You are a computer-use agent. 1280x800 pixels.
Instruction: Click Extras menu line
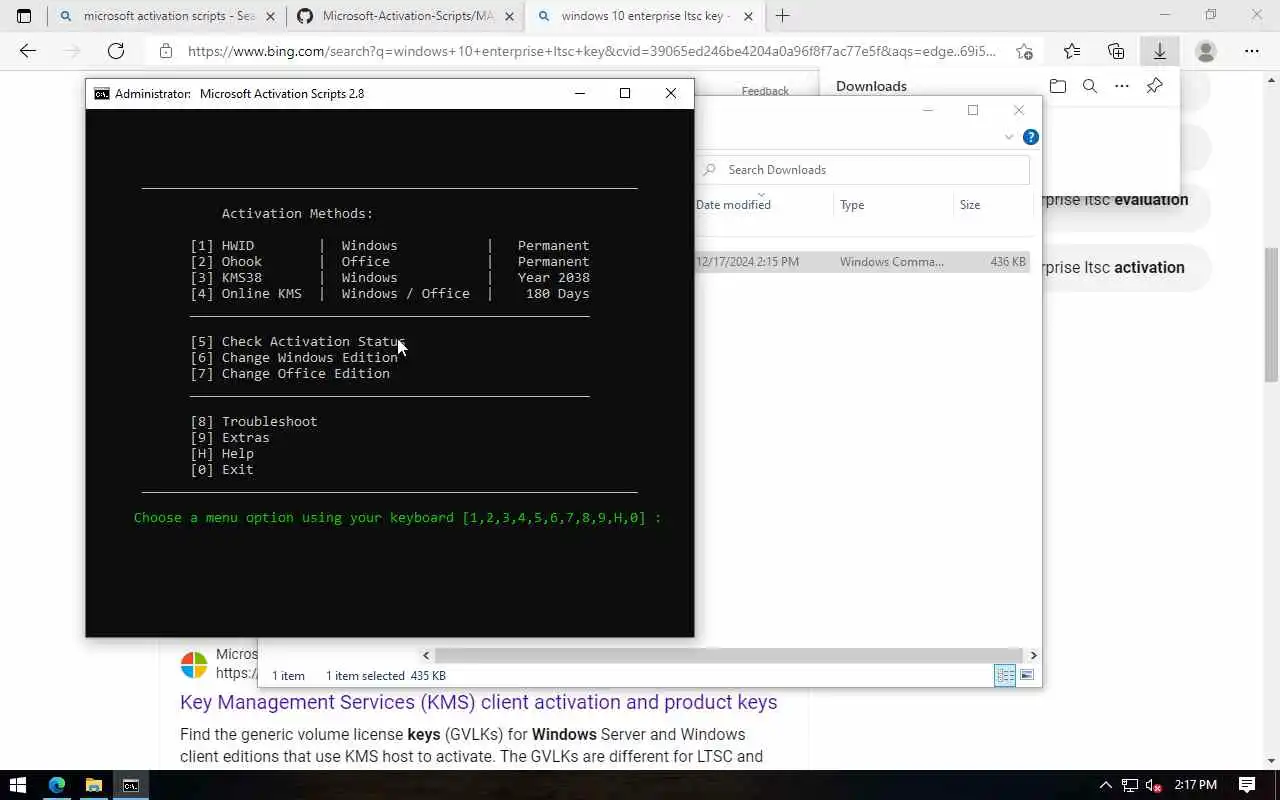coord(230,437)
